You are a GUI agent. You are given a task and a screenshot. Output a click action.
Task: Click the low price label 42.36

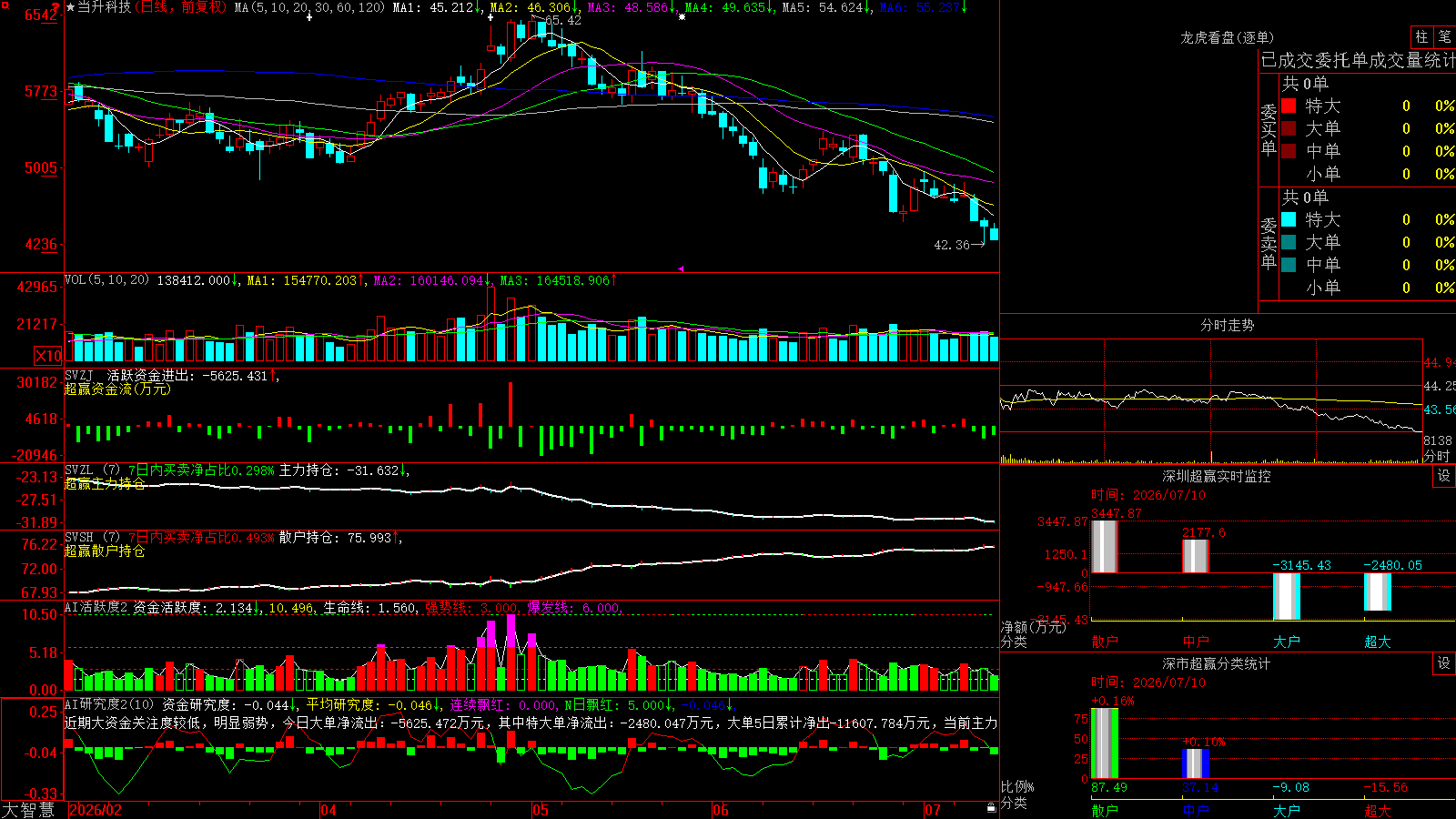(952, 245)
